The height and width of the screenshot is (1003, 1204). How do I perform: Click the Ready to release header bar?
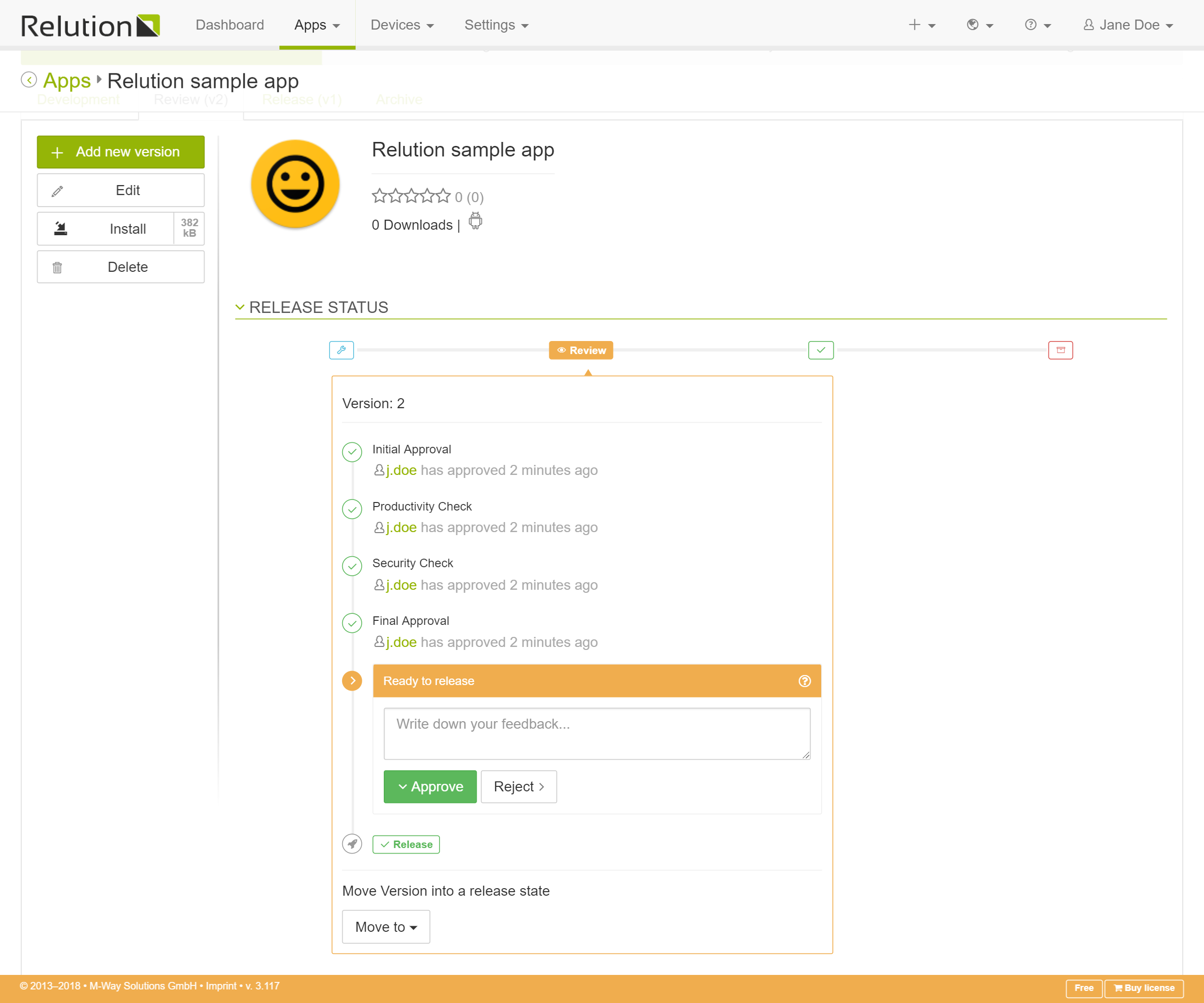[x=597, y=681]
